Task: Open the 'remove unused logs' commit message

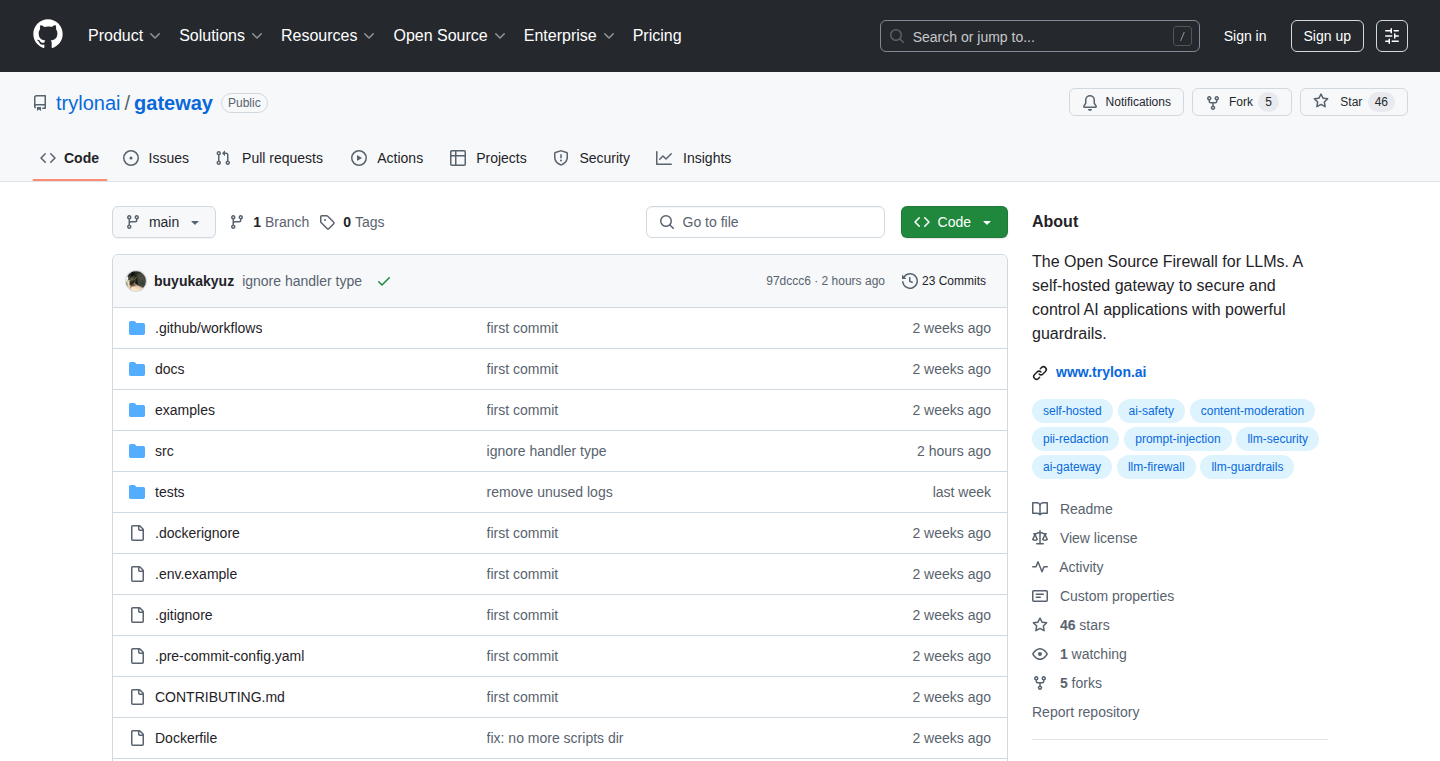Action: point(550,492)
